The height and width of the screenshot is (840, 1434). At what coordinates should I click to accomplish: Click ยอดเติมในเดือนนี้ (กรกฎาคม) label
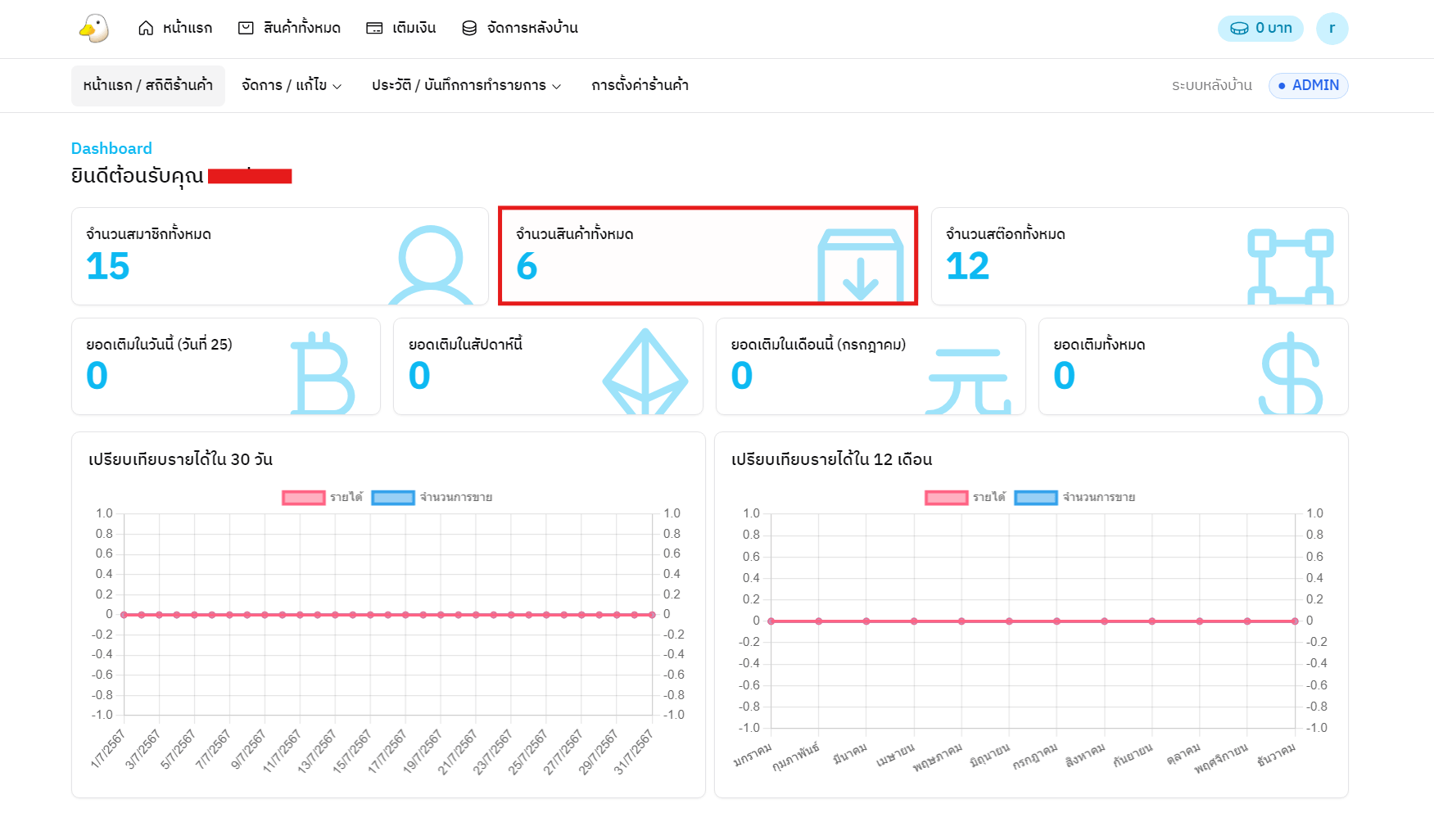click(x=818, y=344)
